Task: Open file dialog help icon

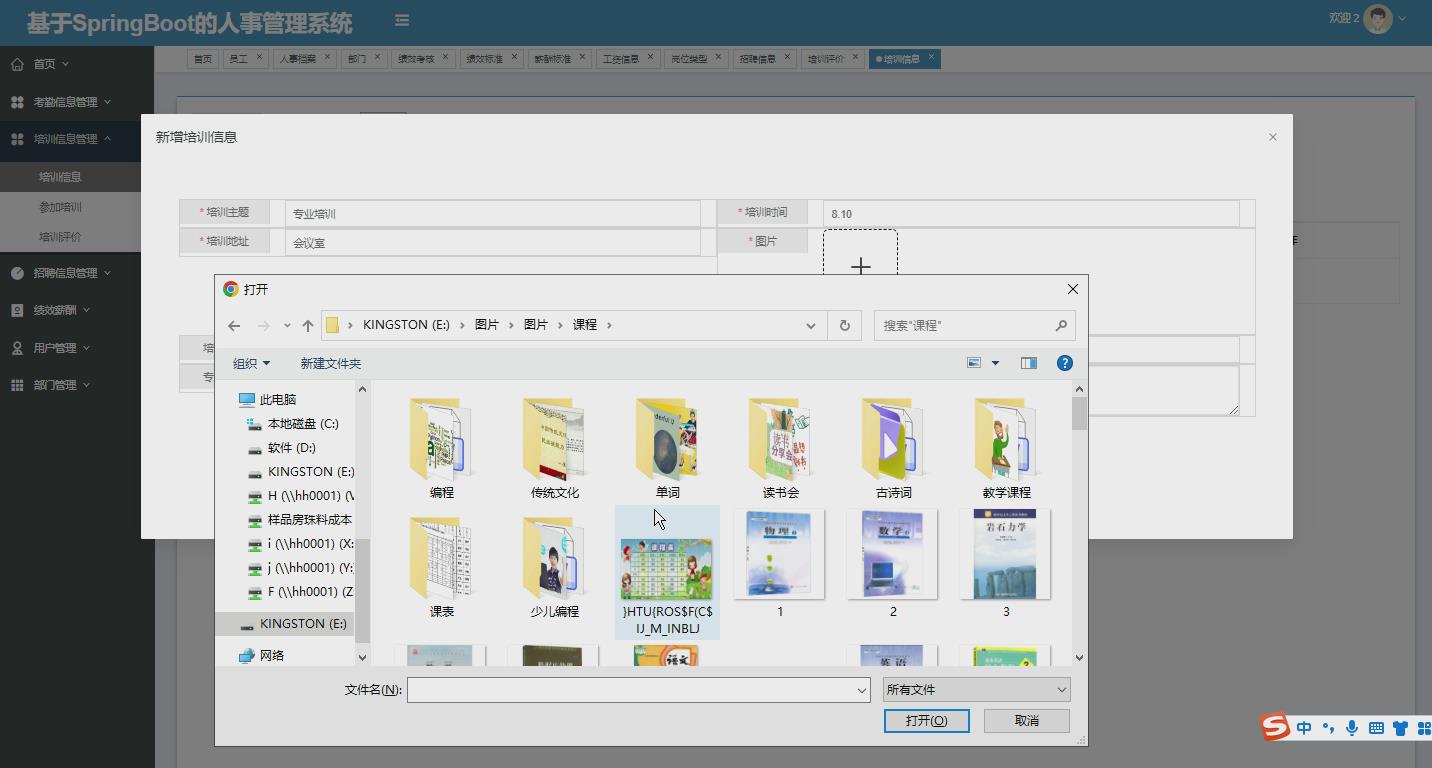Action: (1064, 363)
